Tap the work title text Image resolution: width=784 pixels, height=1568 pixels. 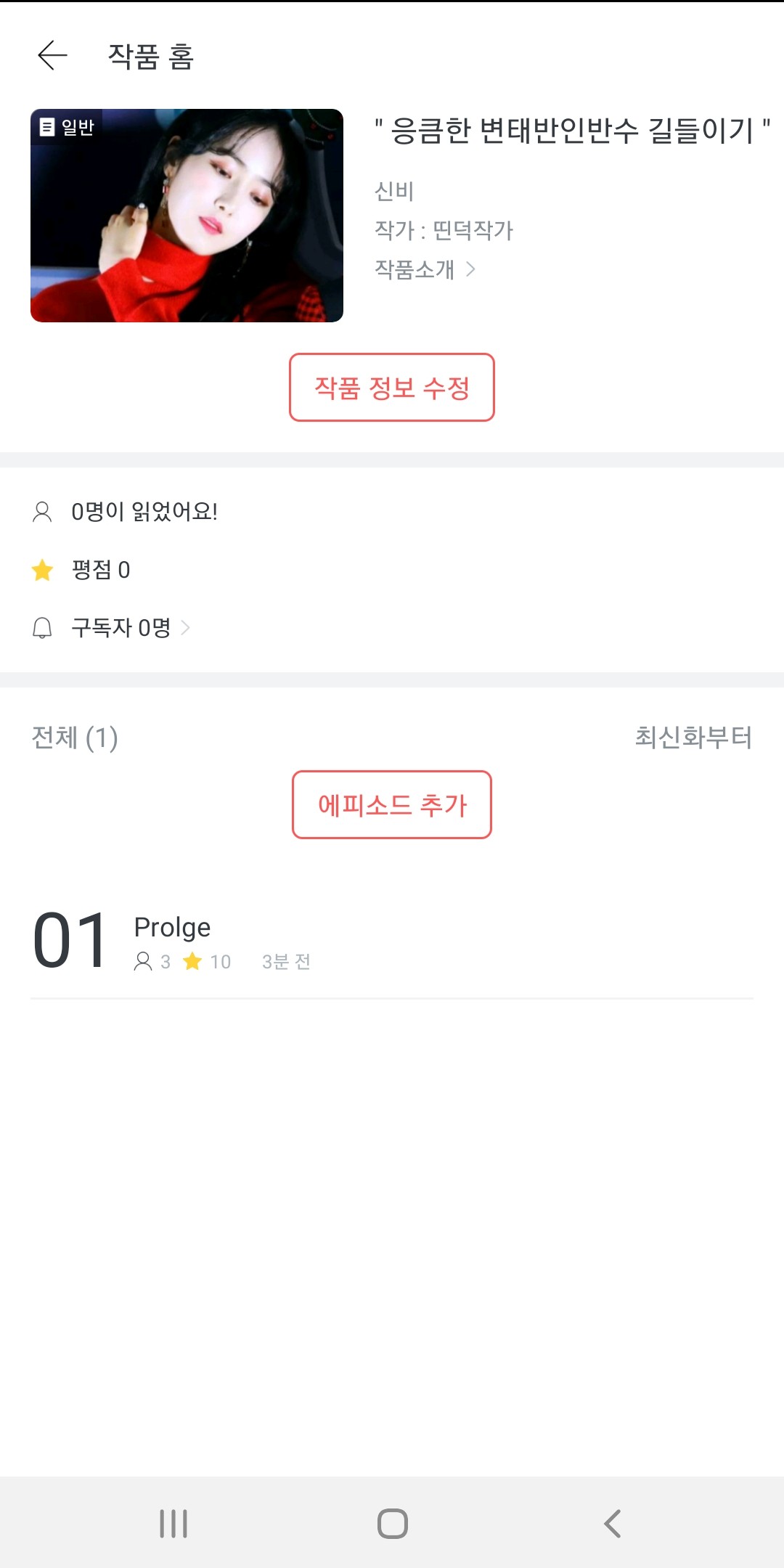[x=572, y=131]
